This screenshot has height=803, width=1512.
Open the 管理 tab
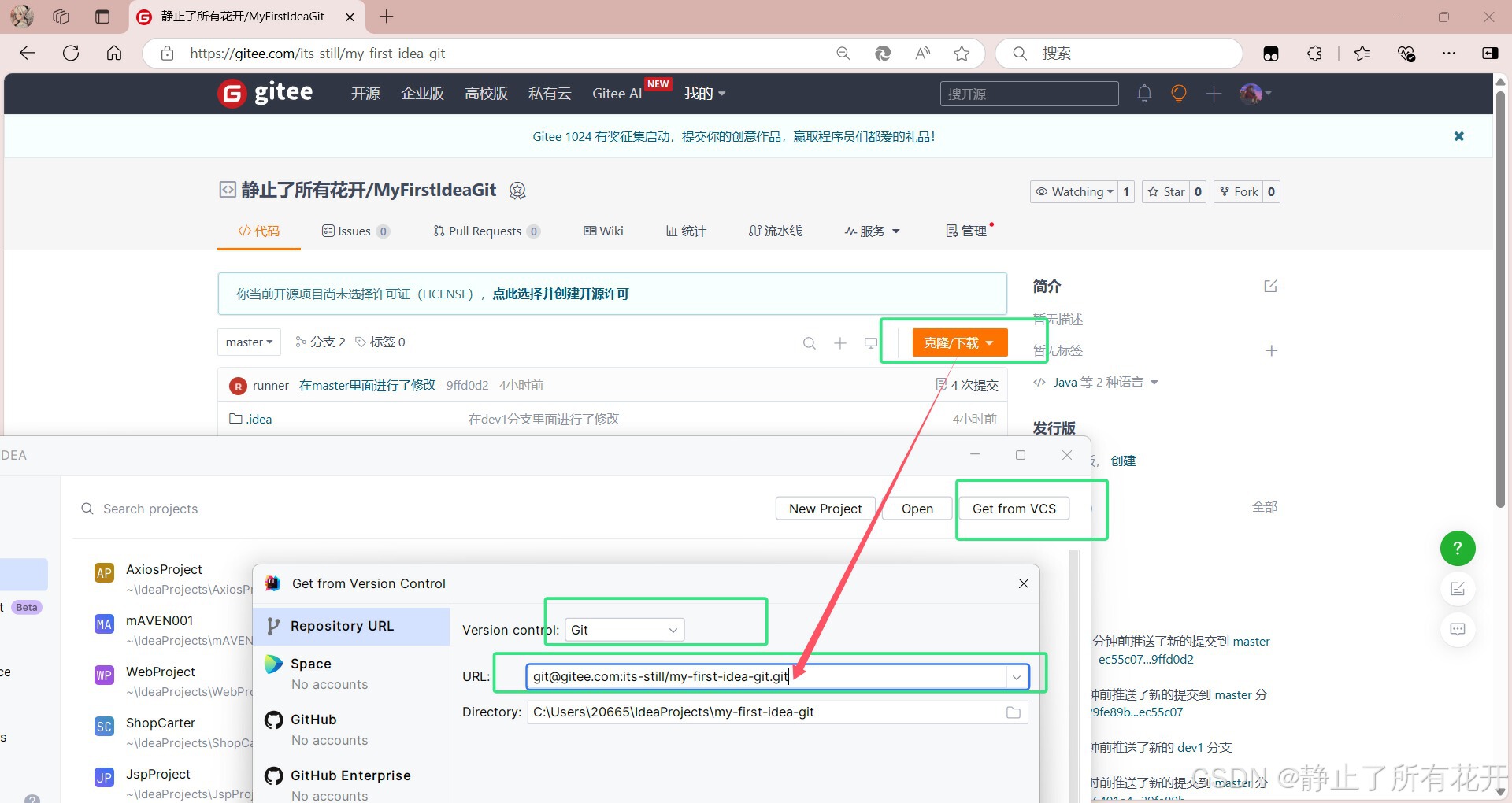pyautogui.click(x=966, y=231)
